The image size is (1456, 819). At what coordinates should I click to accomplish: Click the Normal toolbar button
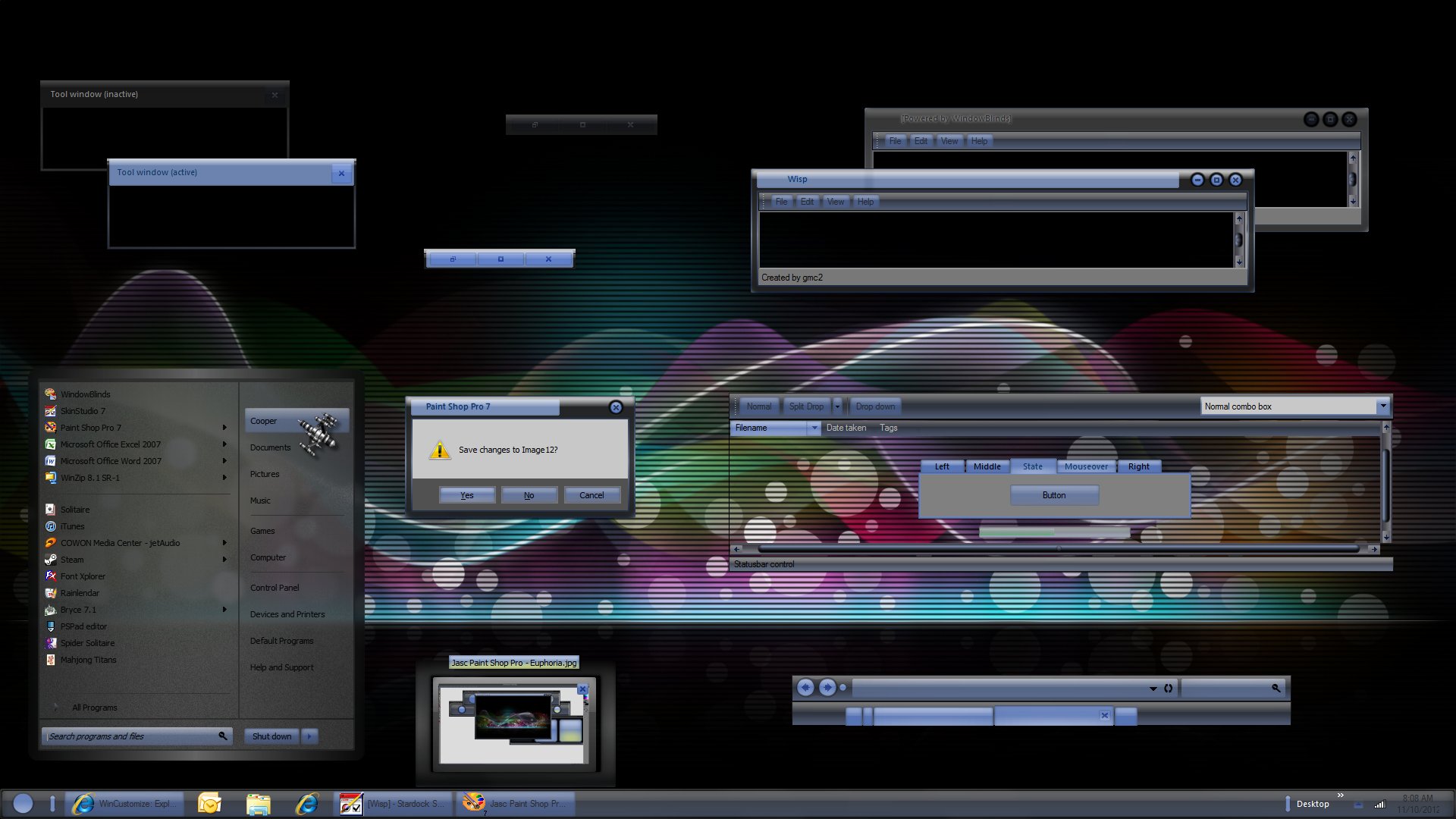point(758,406)
